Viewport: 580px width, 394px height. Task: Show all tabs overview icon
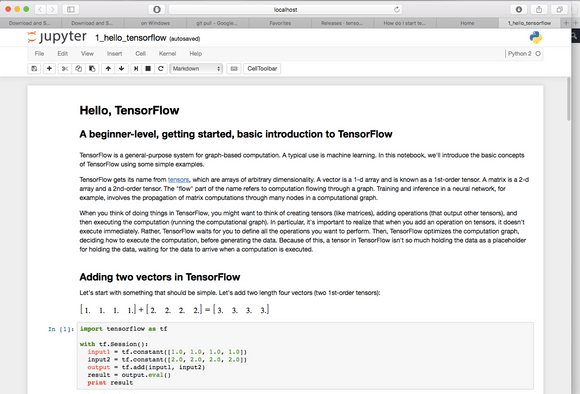tap(559, 9)
